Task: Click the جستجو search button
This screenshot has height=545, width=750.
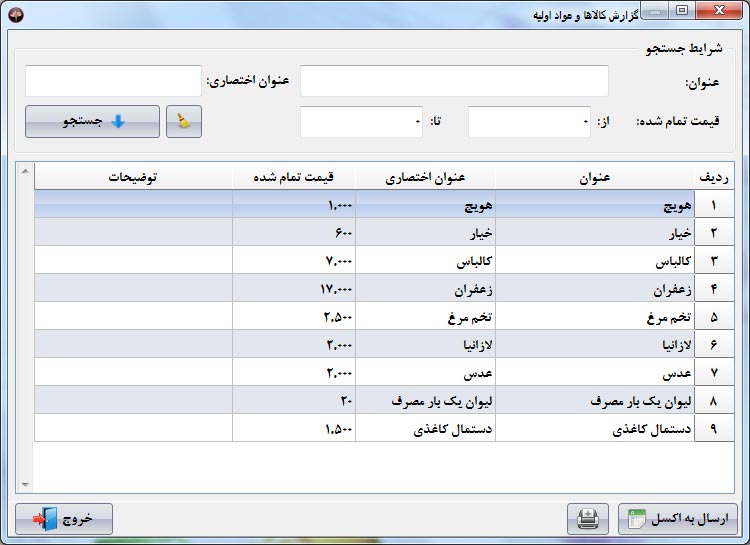Action: tap(92, 122)
